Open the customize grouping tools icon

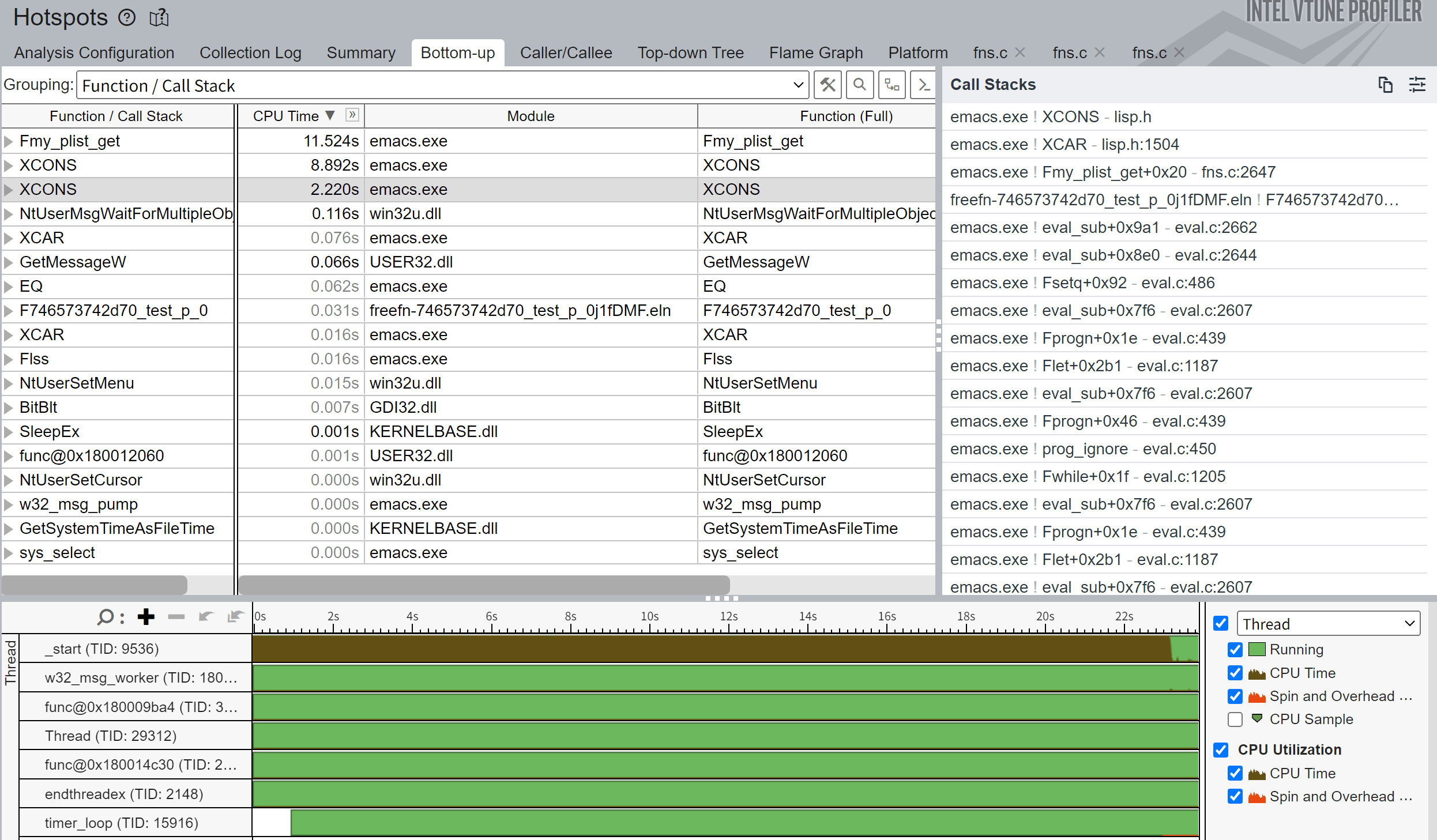pyautogui.click(x=827, y=85)
